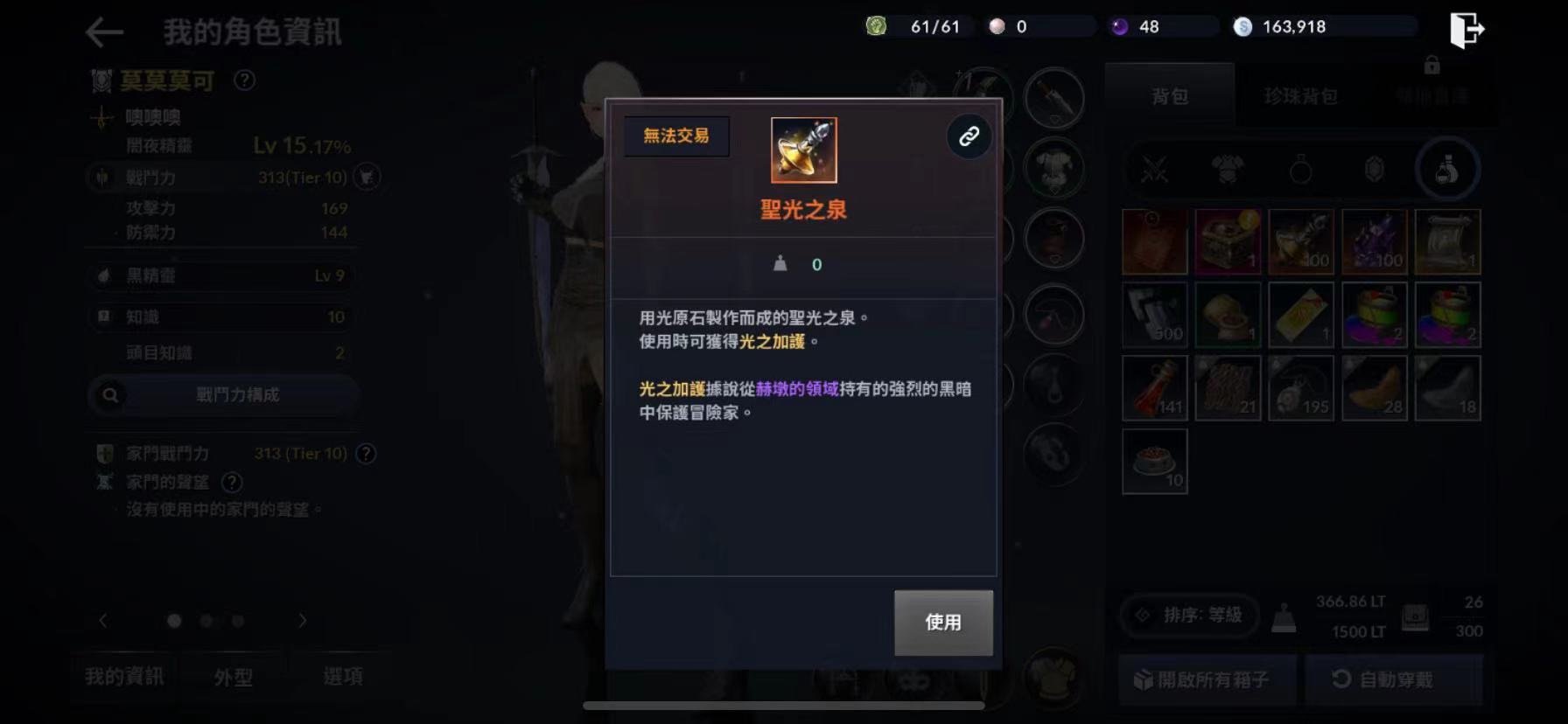Go to next info page arrow
This screenshot has width=1568, height=724.
click(x=303, y=621)
